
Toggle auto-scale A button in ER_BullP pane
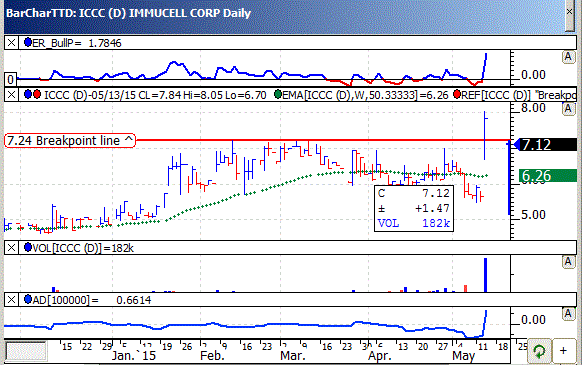click(568, 57)
